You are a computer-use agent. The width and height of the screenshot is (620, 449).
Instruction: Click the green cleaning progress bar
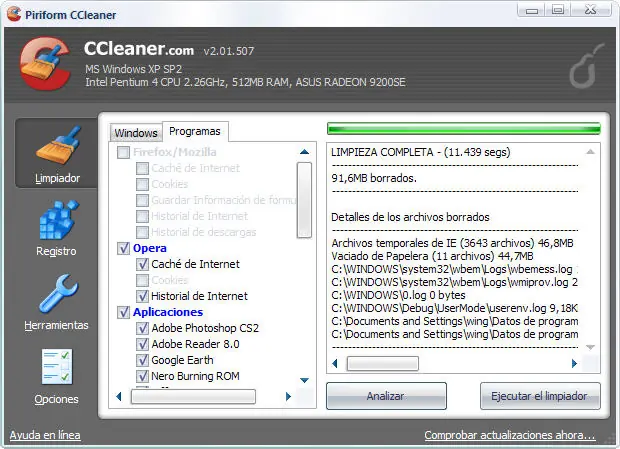464,129
